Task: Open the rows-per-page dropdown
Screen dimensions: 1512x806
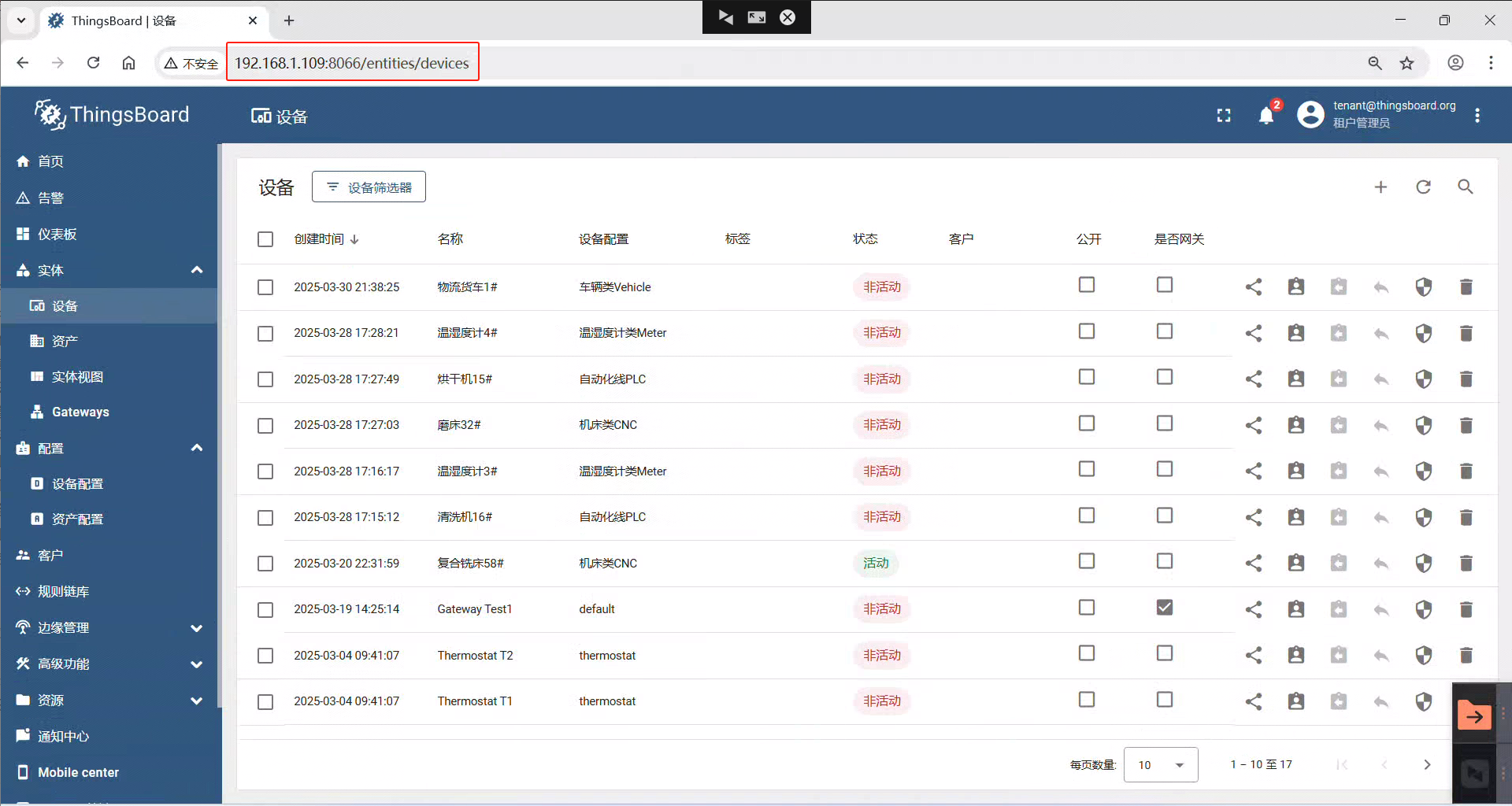Action: pyautogui.click(x=1160, y=764)
